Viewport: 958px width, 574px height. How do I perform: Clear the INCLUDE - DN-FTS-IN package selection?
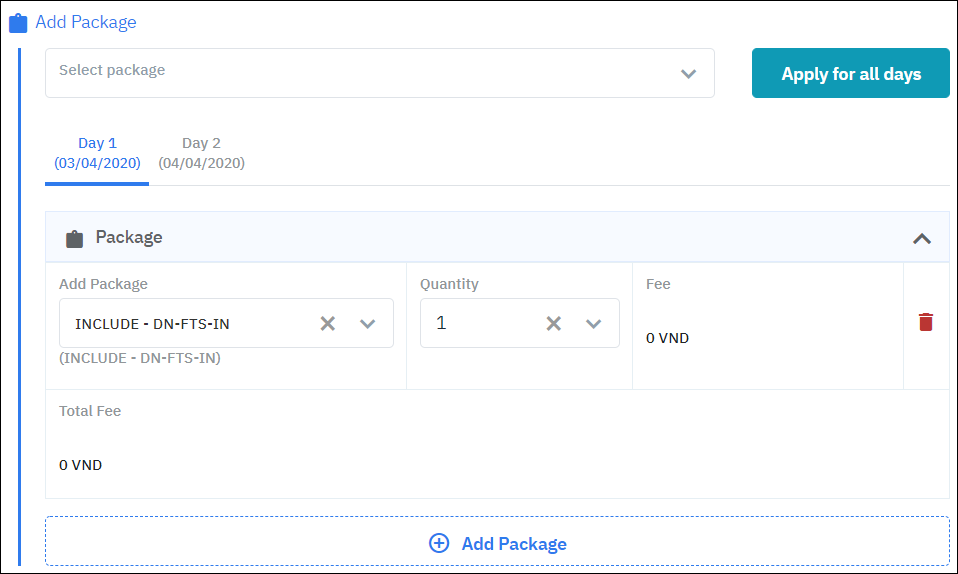(x=327, y=323)
